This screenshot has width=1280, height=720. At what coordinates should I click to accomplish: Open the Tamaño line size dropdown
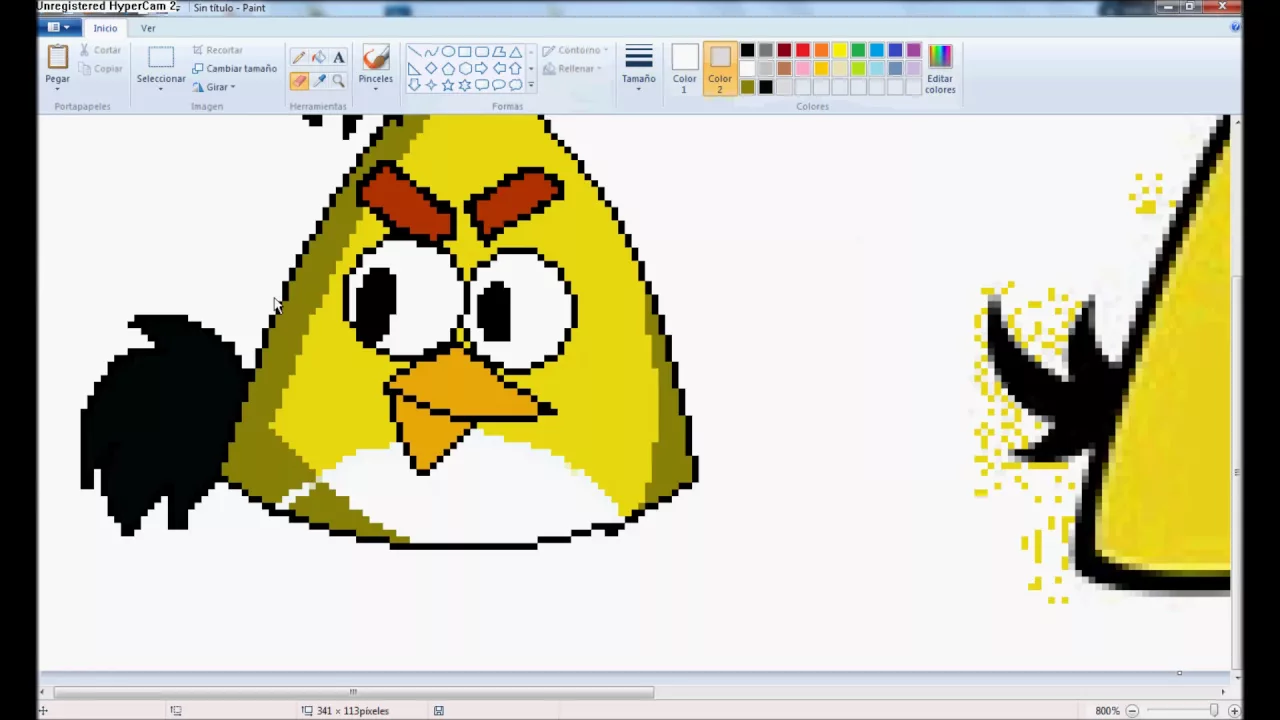click(638, 68)
